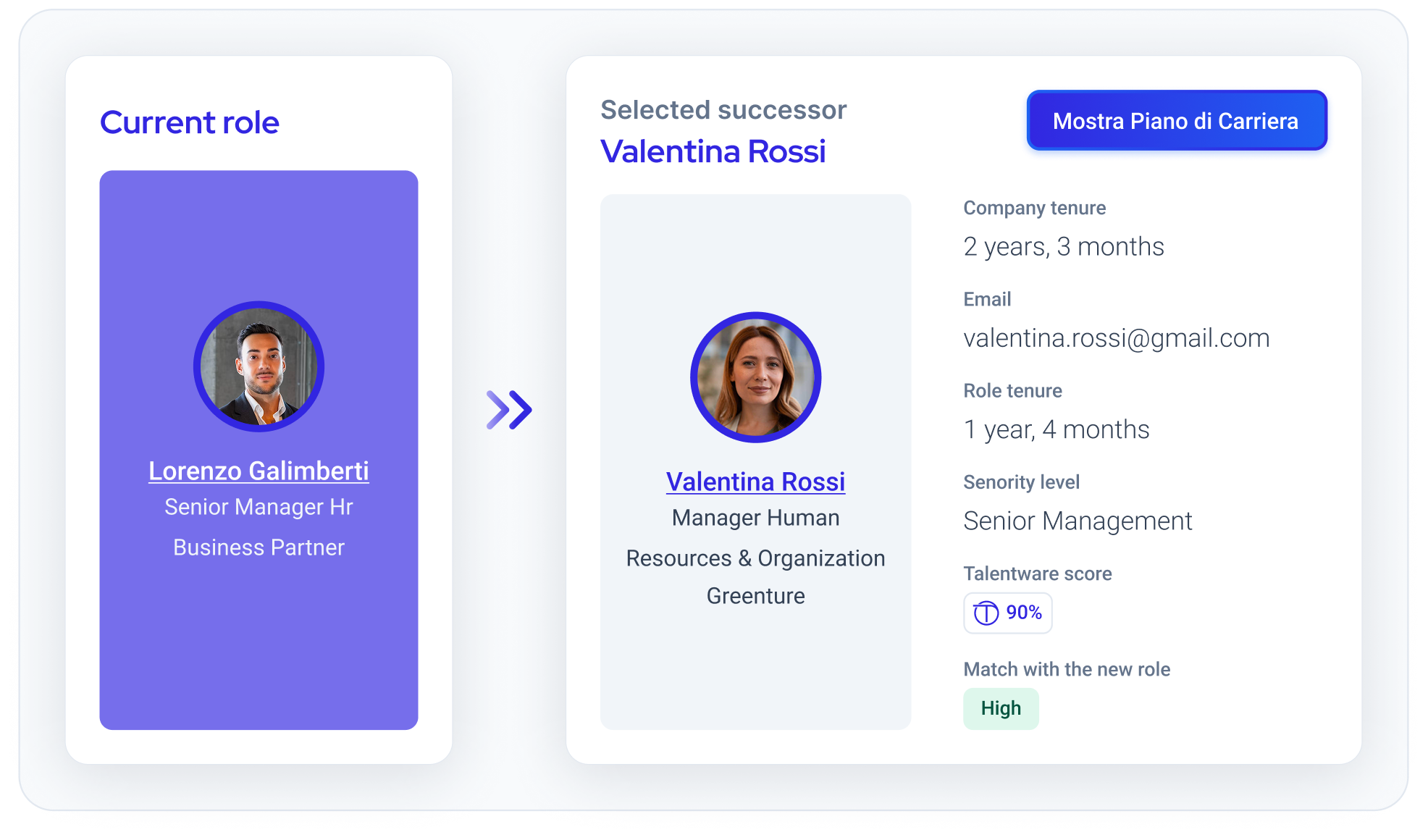Click the Selected successor label
The image size is (1428, 840).
(x=723, y=110)
